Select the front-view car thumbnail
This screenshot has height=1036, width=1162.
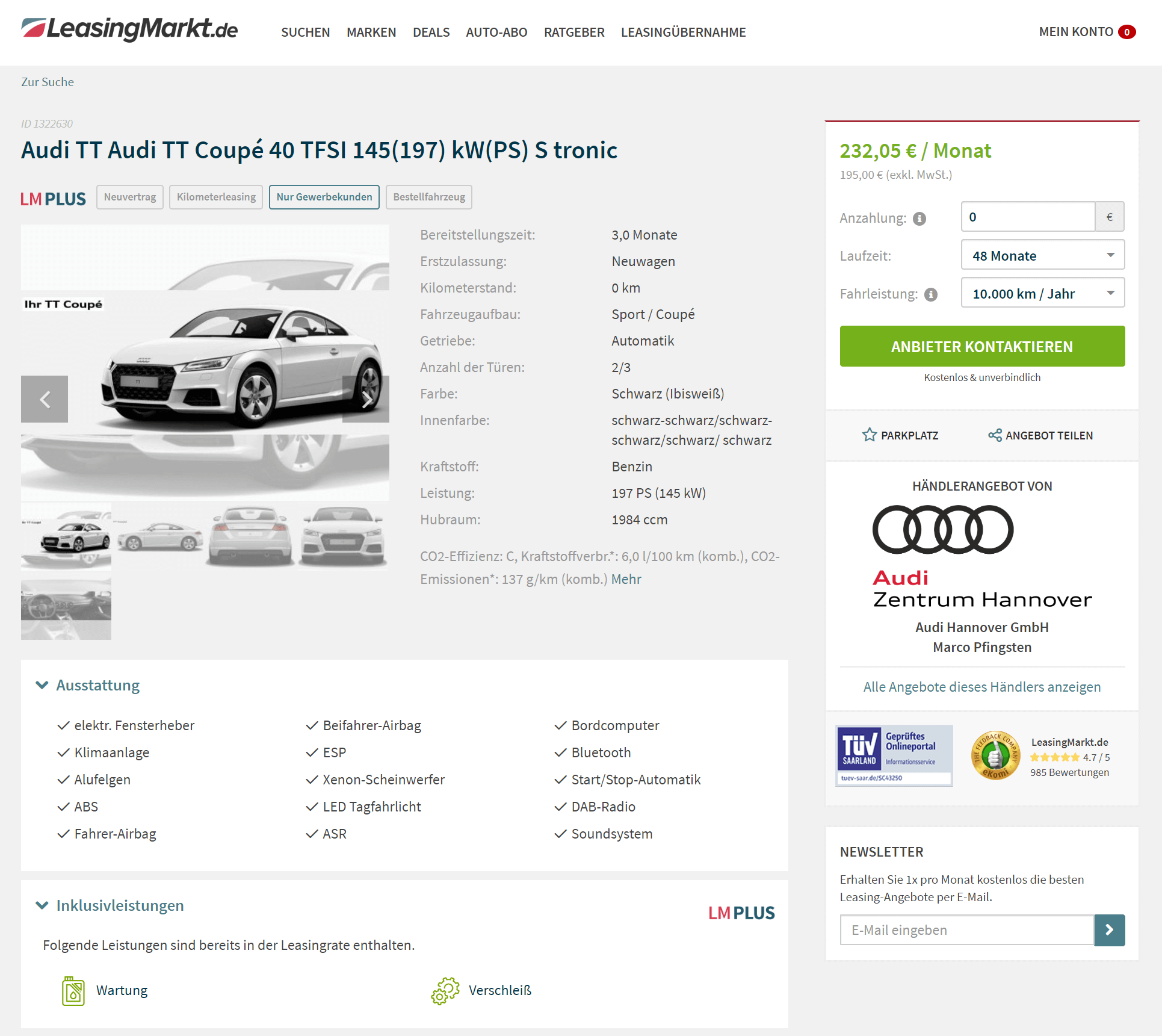tap(343, 537)
